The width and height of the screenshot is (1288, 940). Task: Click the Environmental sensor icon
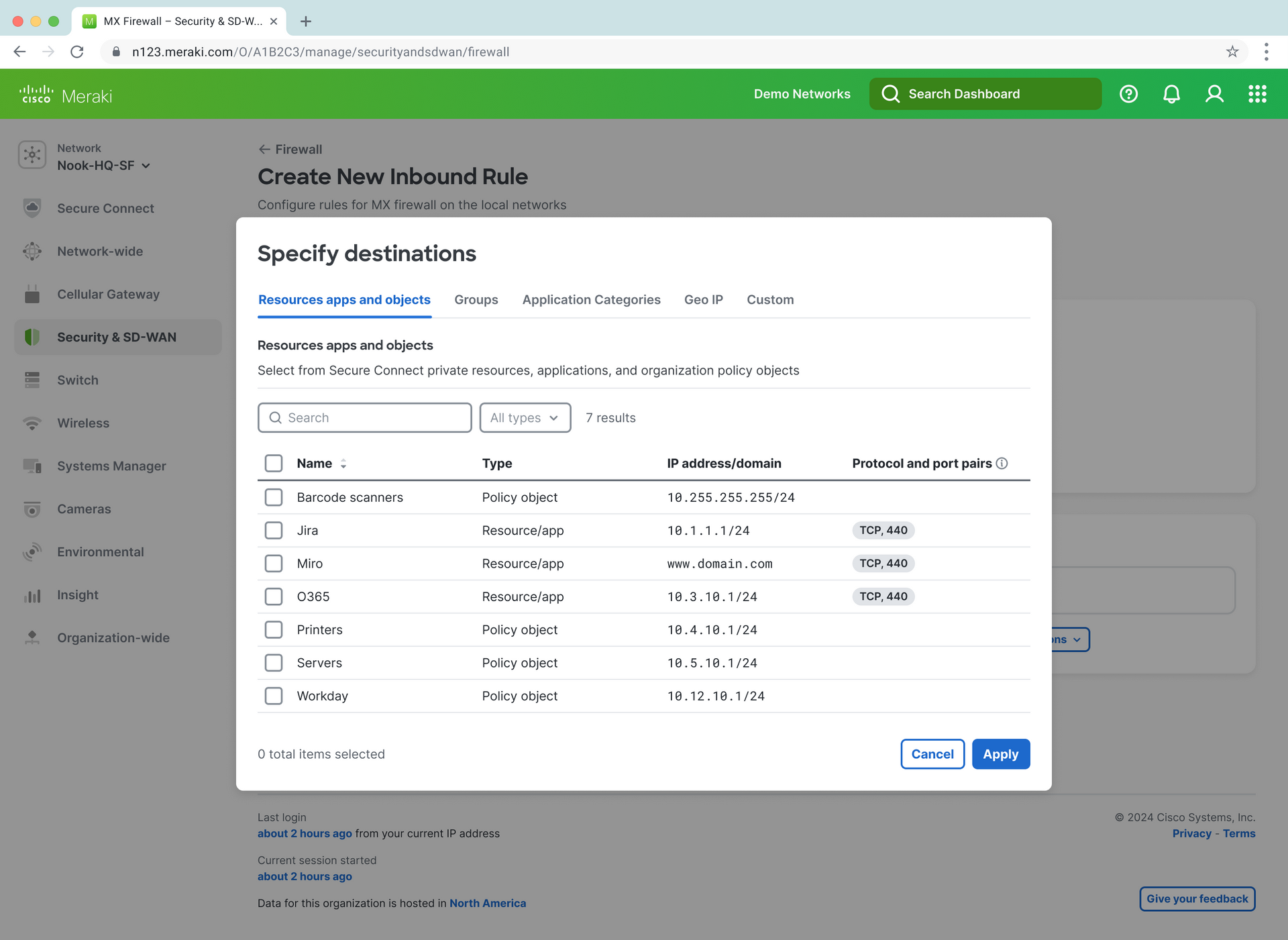pyautogui.click(x=32, y=552)
